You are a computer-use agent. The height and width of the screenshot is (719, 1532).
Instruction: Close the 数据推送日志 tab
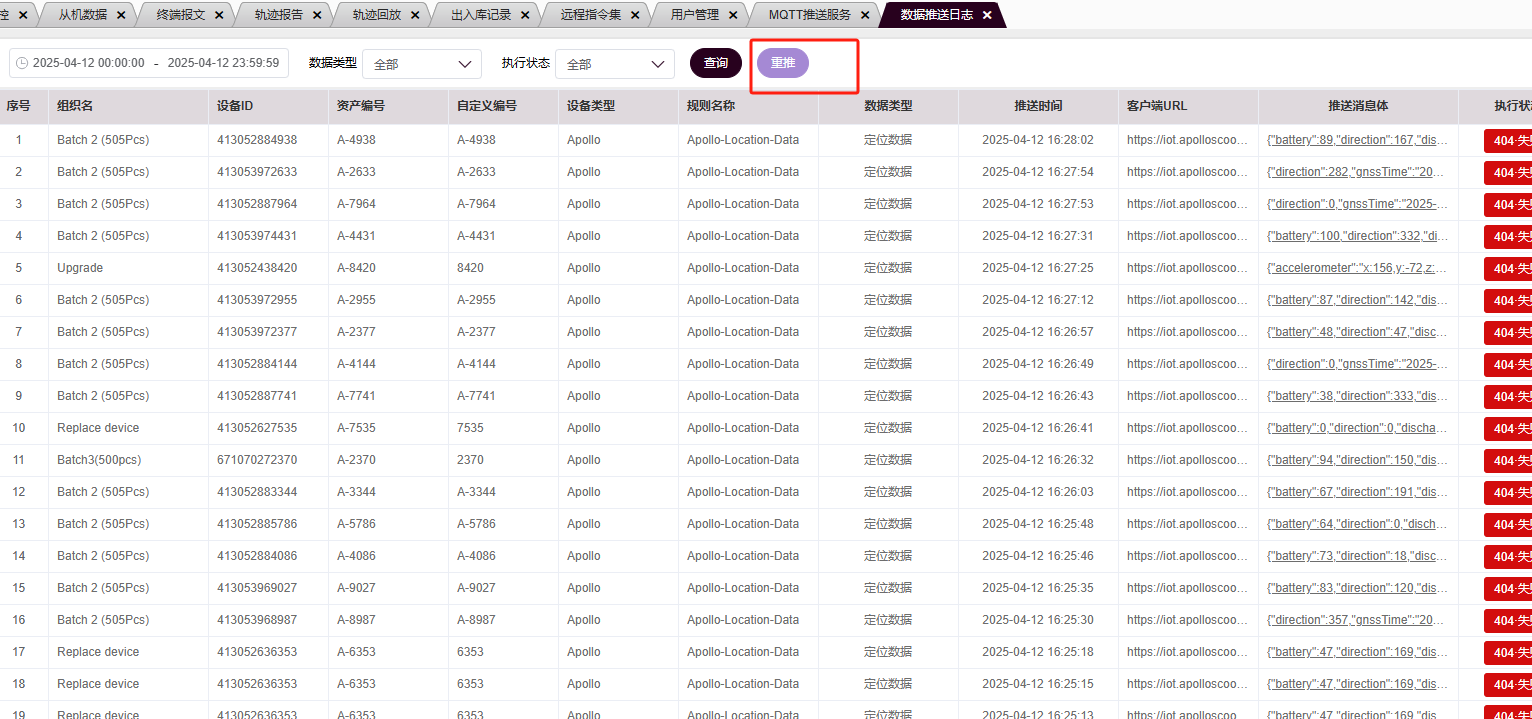(987, 15)
